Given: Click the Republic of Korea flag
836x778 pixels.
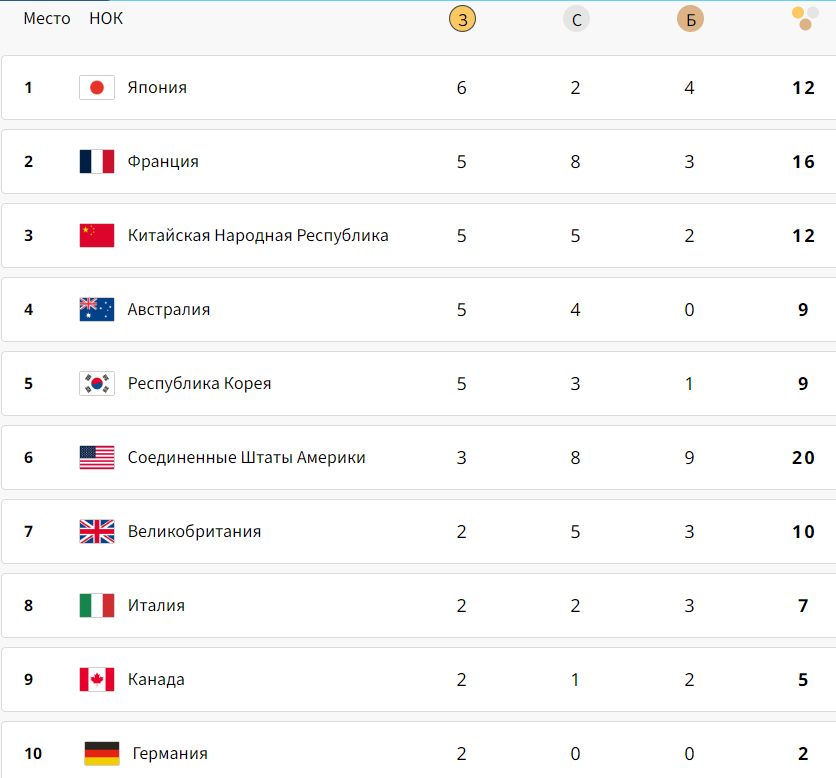Looking at the screenshot, I should [x=97, y=384].
